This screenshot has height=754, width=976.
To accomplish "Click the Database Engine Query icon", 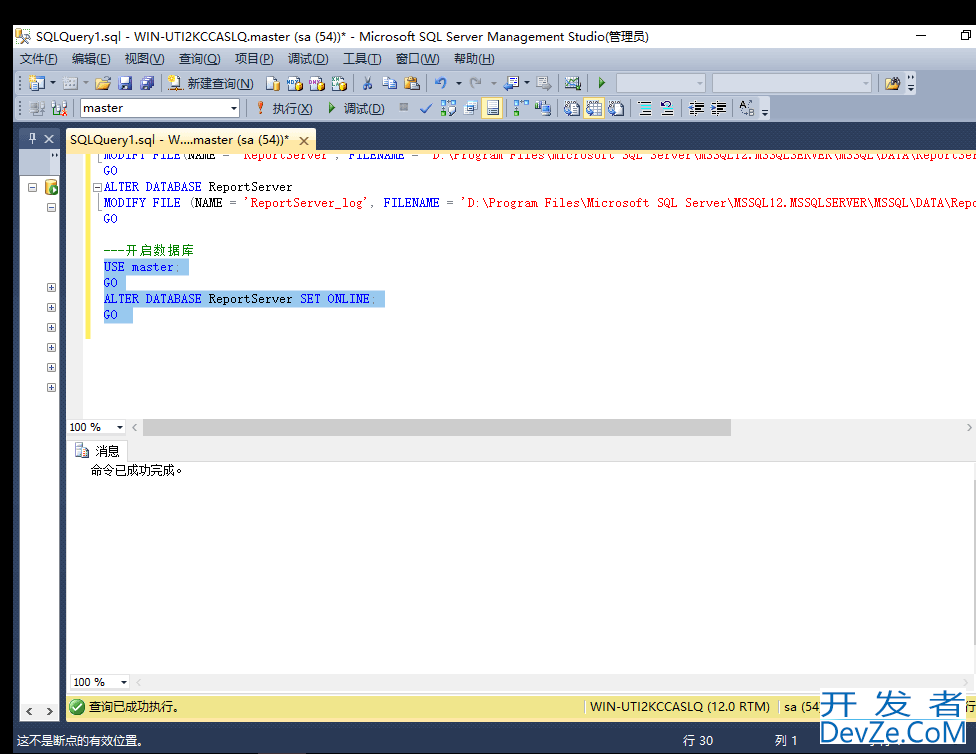I will coord(272,83).
